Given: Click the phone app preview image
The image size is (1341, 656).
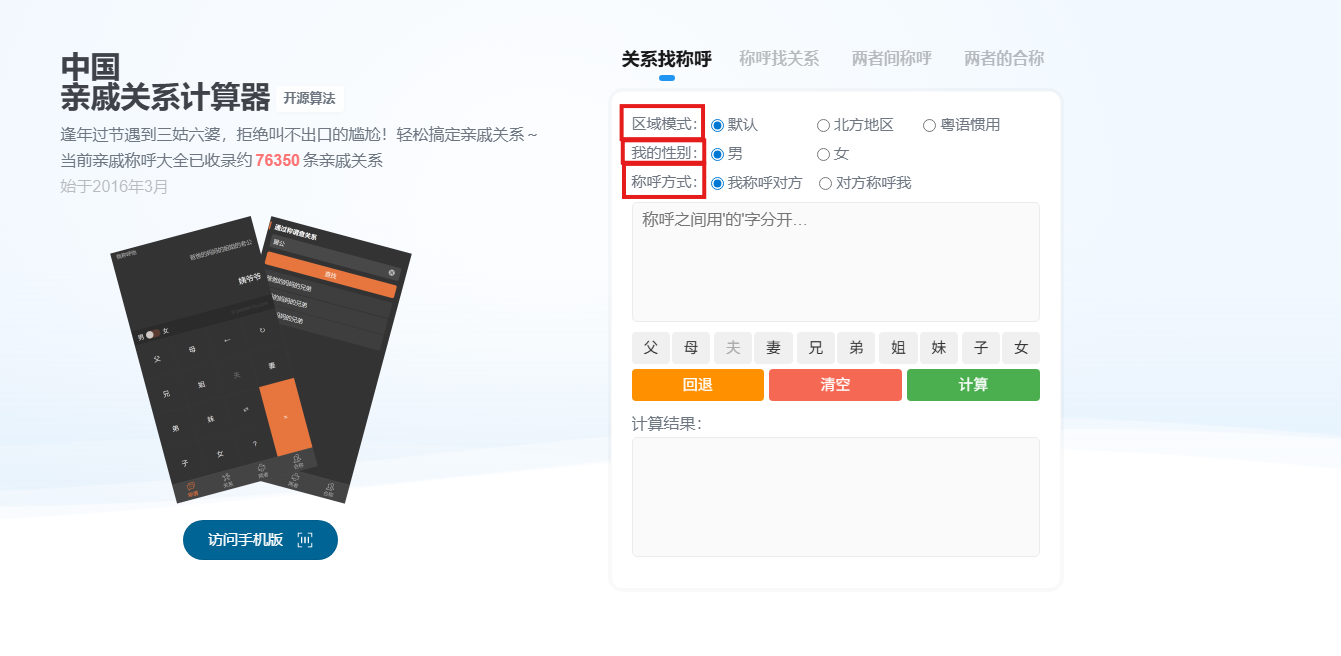Looking at the screenshot, I should (x=260, y=360).
